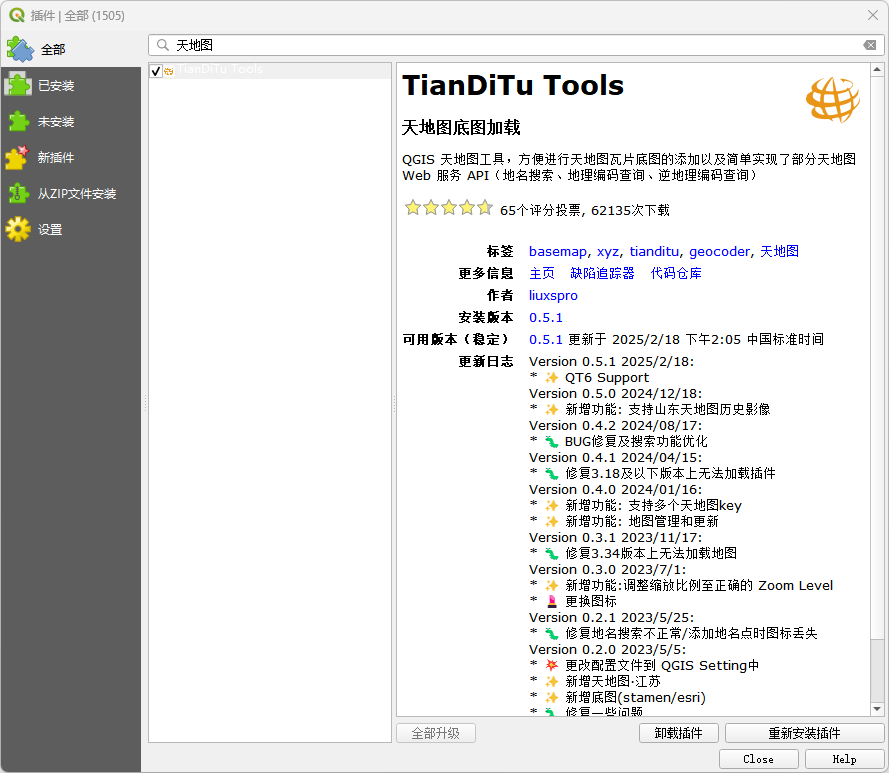
Task: Click changelog entry BUG修复及搜索功能优化
Action: click(636, 441)
